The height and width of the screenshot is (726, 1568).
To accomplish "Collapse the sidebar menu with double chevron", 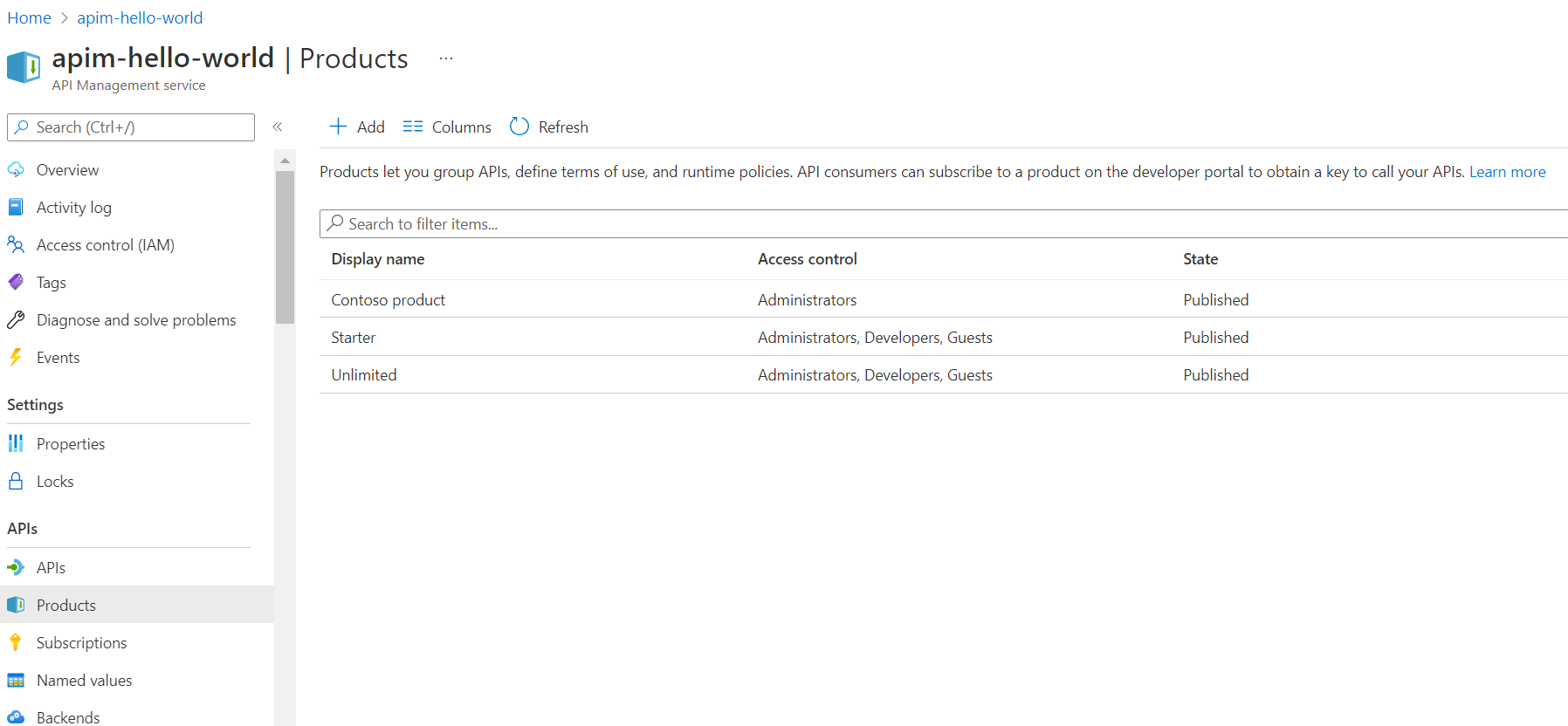I will (x=278, y=127).
